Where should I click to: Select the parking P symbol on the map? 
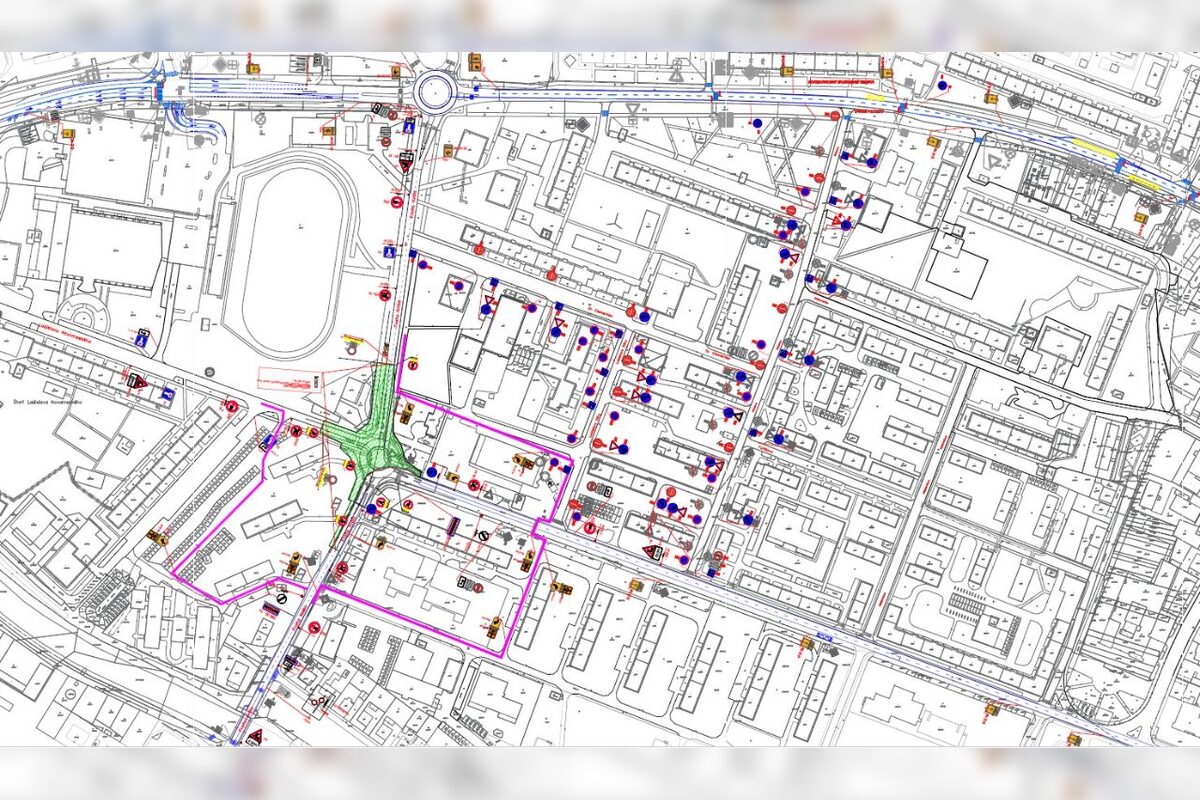(519, 500)
